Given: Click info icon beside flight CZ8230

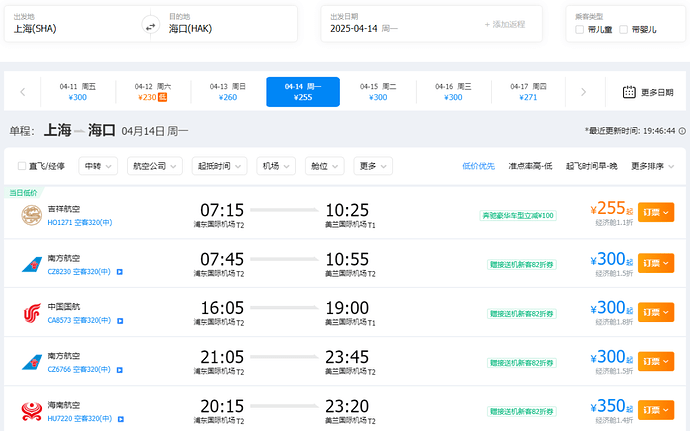Looking at the screenshot, I should coord(120,272).
